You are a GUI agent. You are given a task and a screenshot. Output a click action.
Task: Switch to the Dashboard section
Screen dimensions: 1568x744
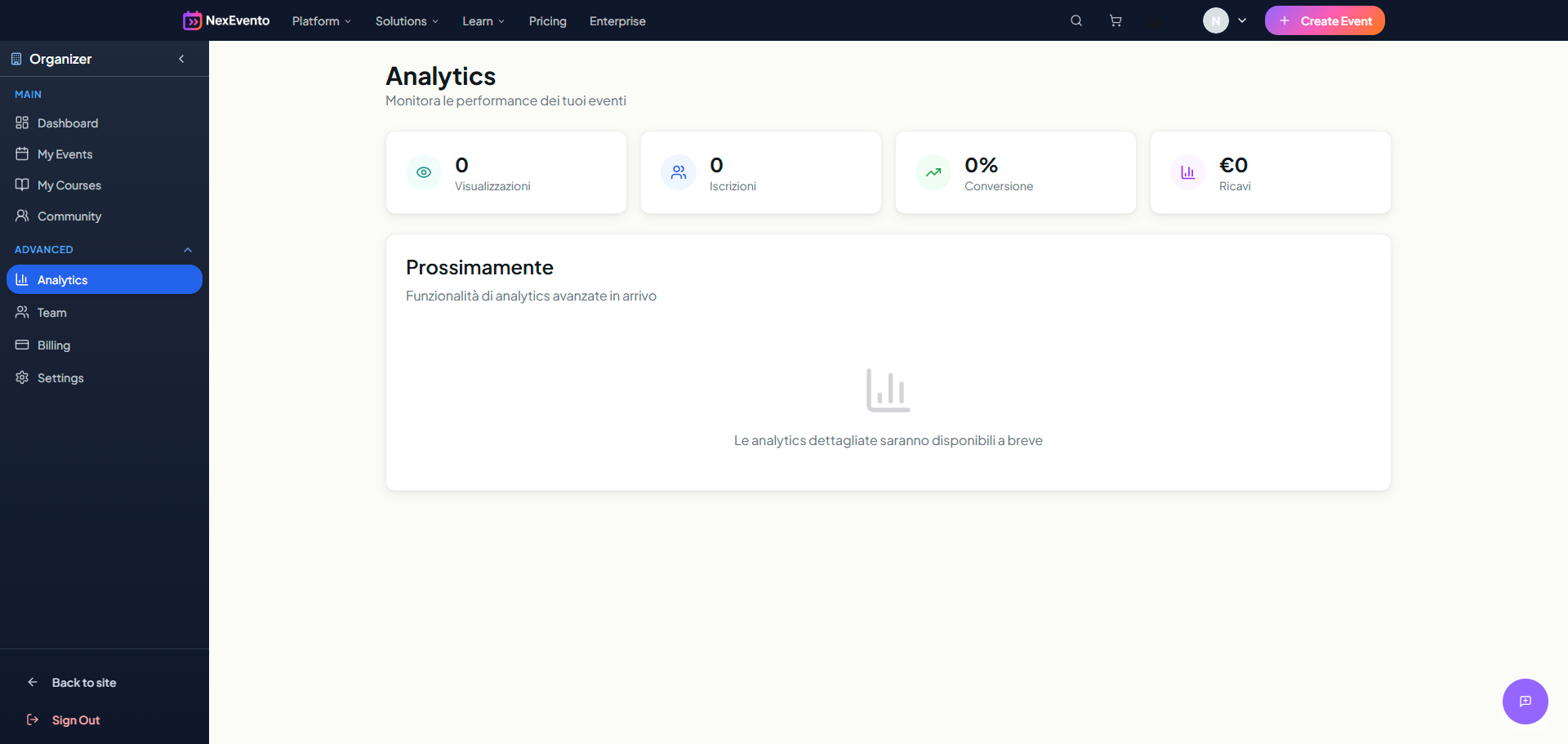[x=68, y=123]
